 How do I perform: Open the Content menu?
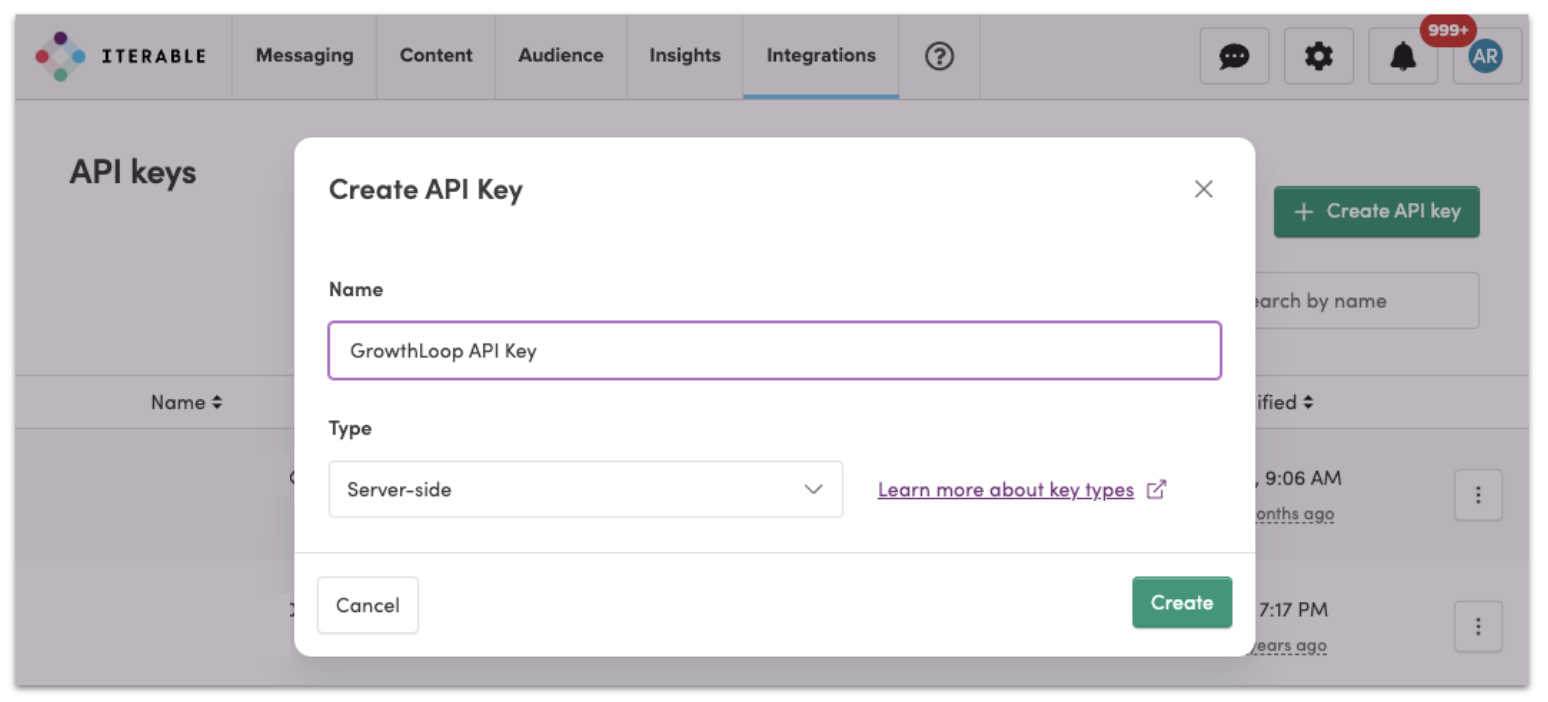tap(436, 56)
